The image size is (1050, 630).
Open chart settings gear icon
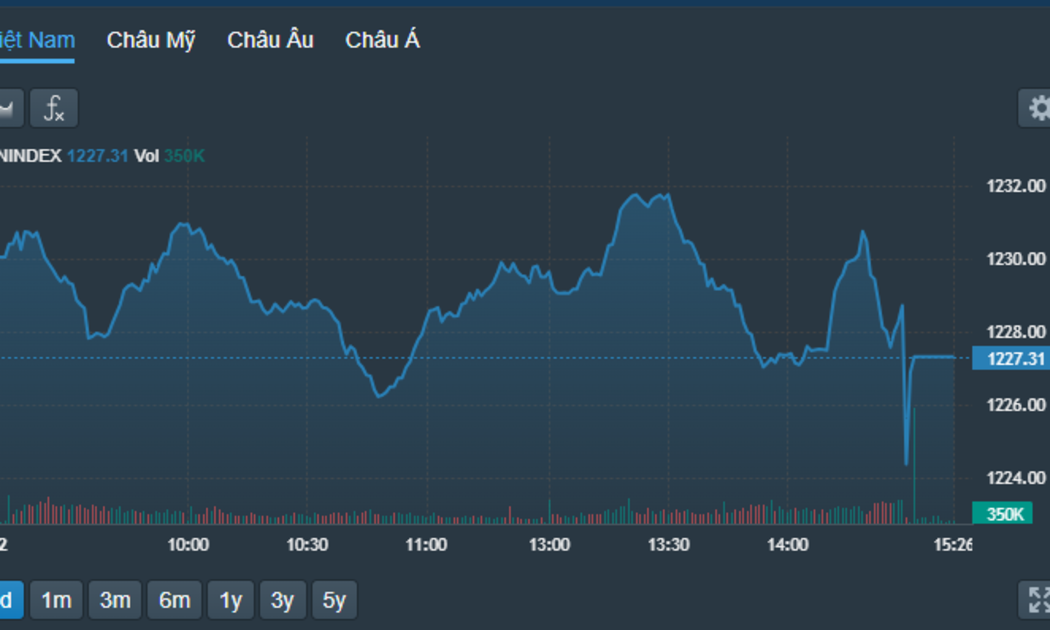coord(1036,108)
